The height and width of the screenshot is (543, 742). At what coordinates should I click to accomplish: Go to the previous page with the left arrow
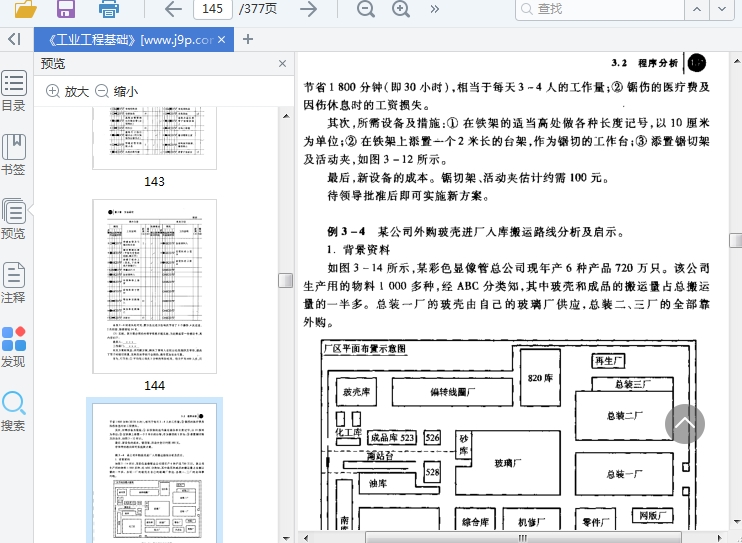pyautogui.click(x=173, y=9)
